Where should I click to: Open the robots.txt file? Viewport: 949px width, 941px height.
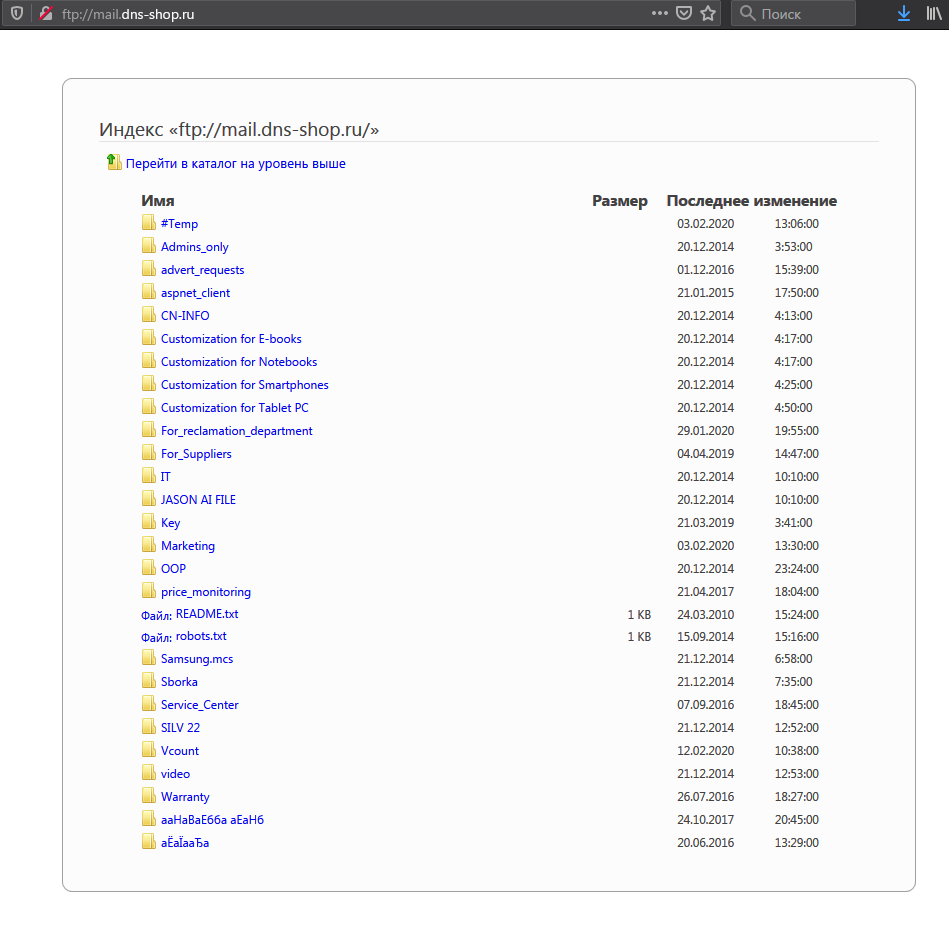point(201,636)
